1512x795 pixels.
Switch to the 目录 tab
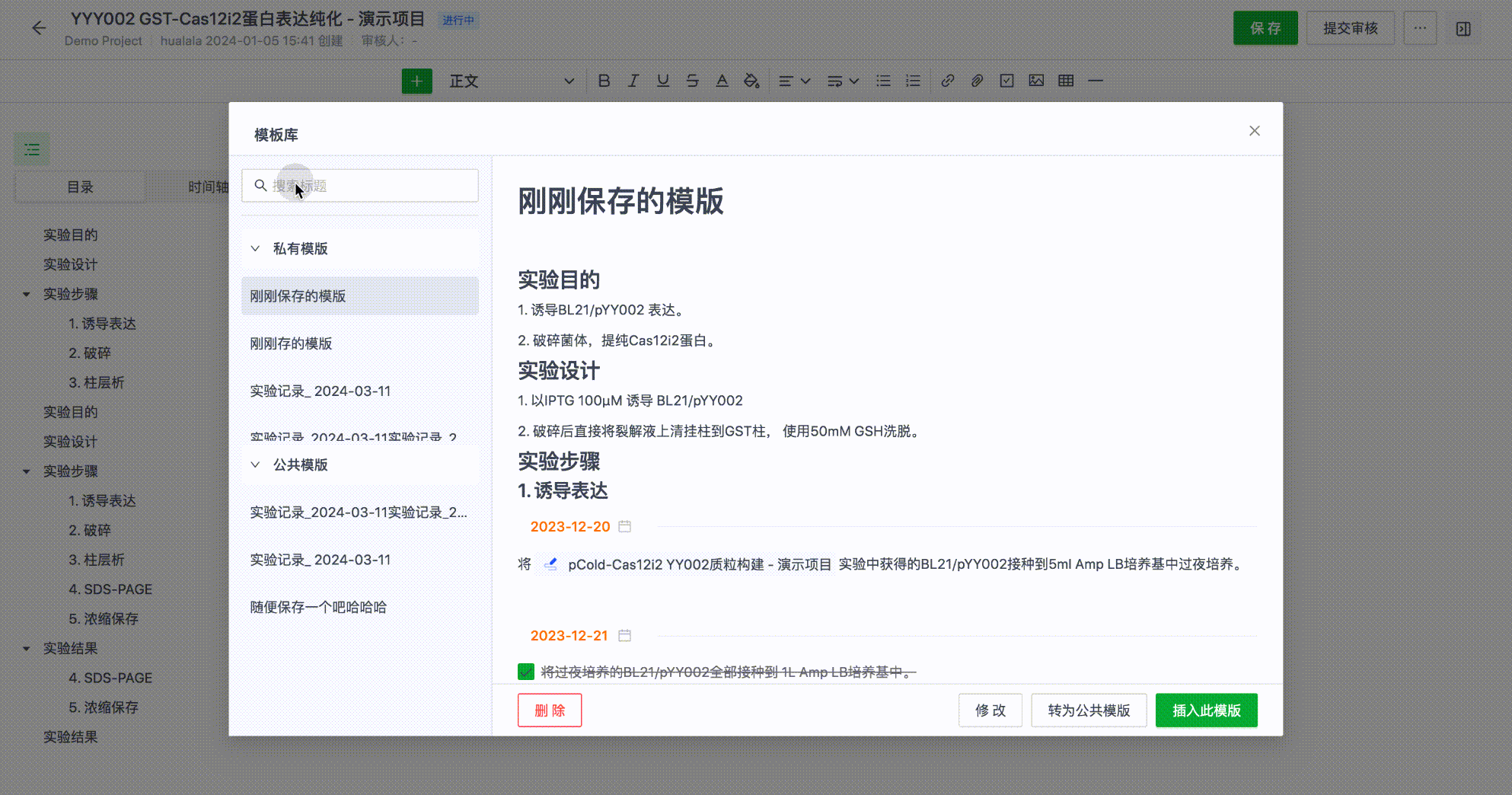[x=80, y=187]
